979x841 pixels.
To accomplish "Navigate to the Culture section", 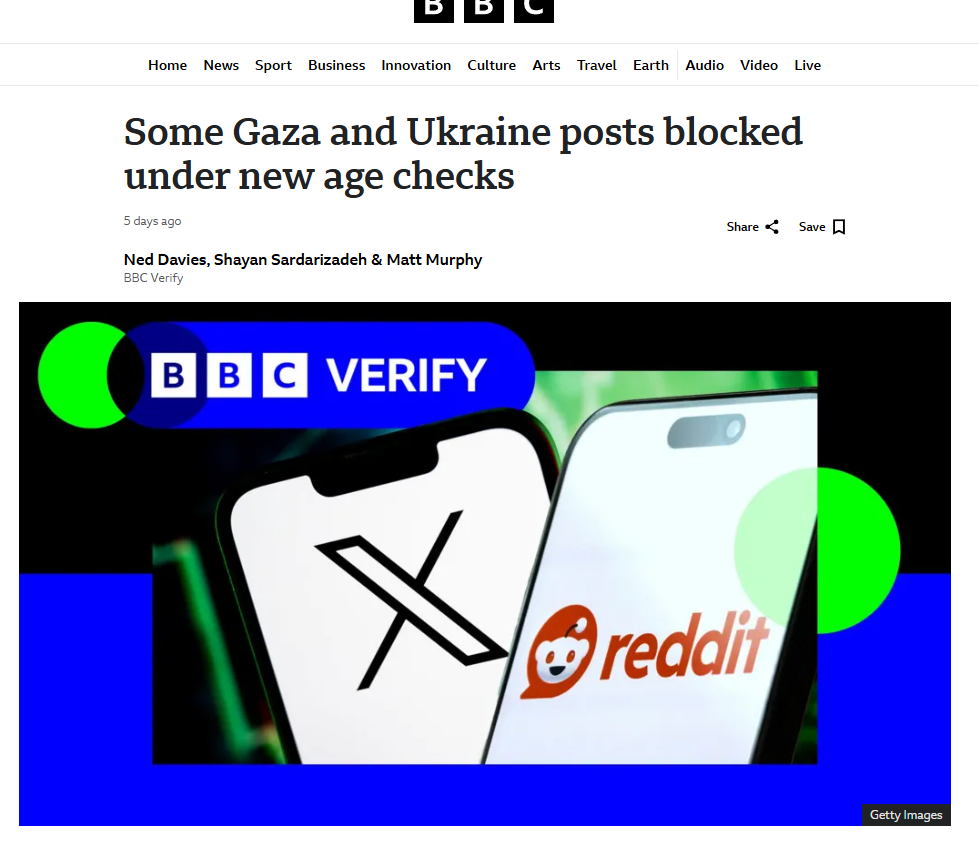I will click(x=491, y=65).
